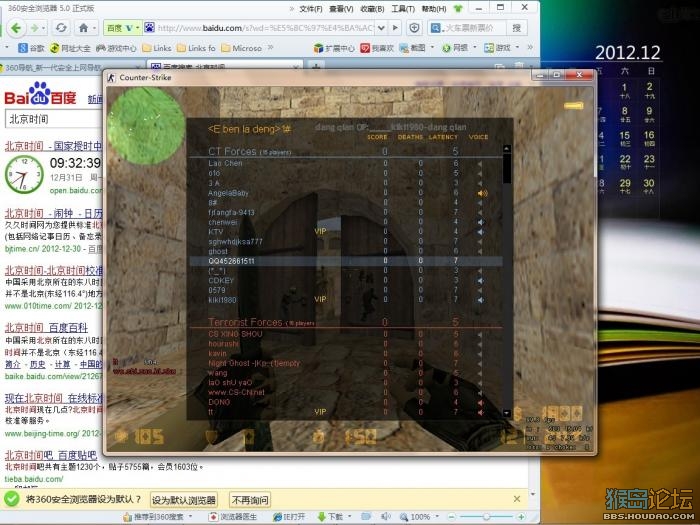The image size is (700, 525).
Task: Open the 下载 downloads manager
Action: (329, 517)
